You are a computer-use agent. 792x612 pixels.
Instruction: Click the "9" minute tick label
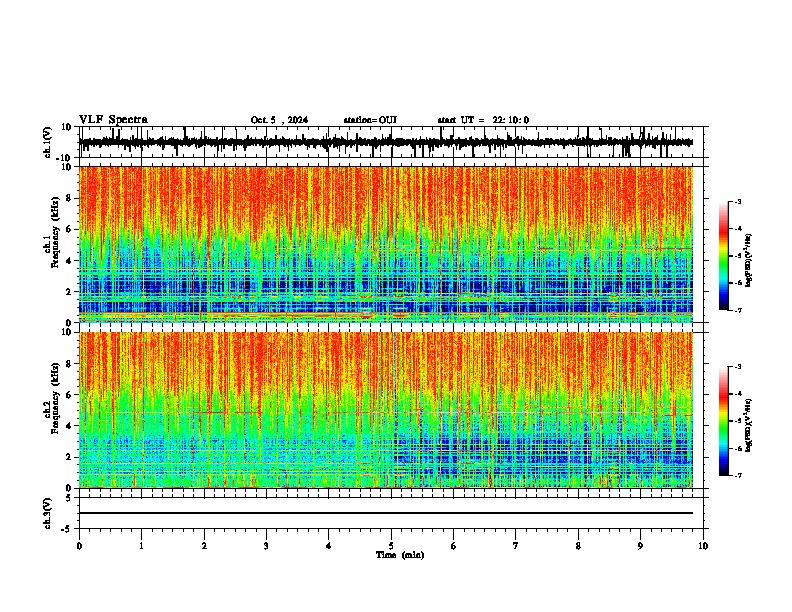tap(640, 546)
